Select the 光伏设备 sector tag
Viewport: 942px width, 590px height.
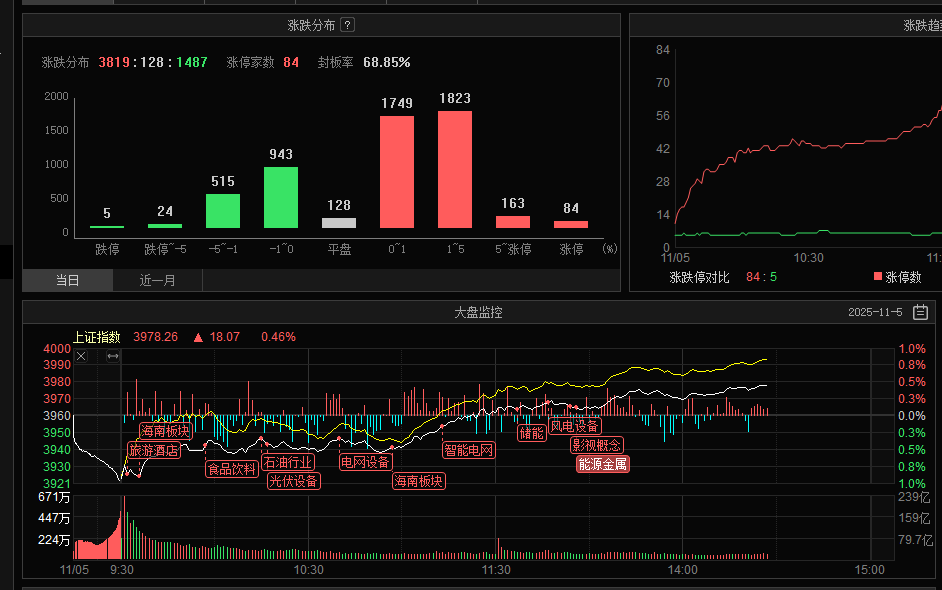tap(294, 481)
